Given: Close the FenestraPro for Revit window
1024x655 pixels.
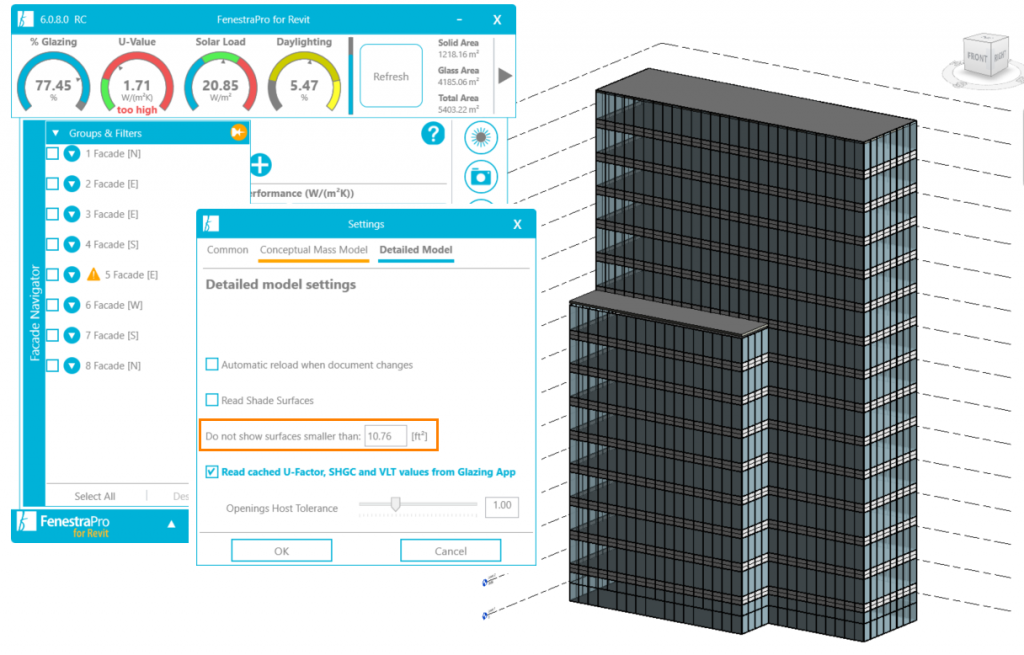Looking at the screenshot, I should (497, 20).
